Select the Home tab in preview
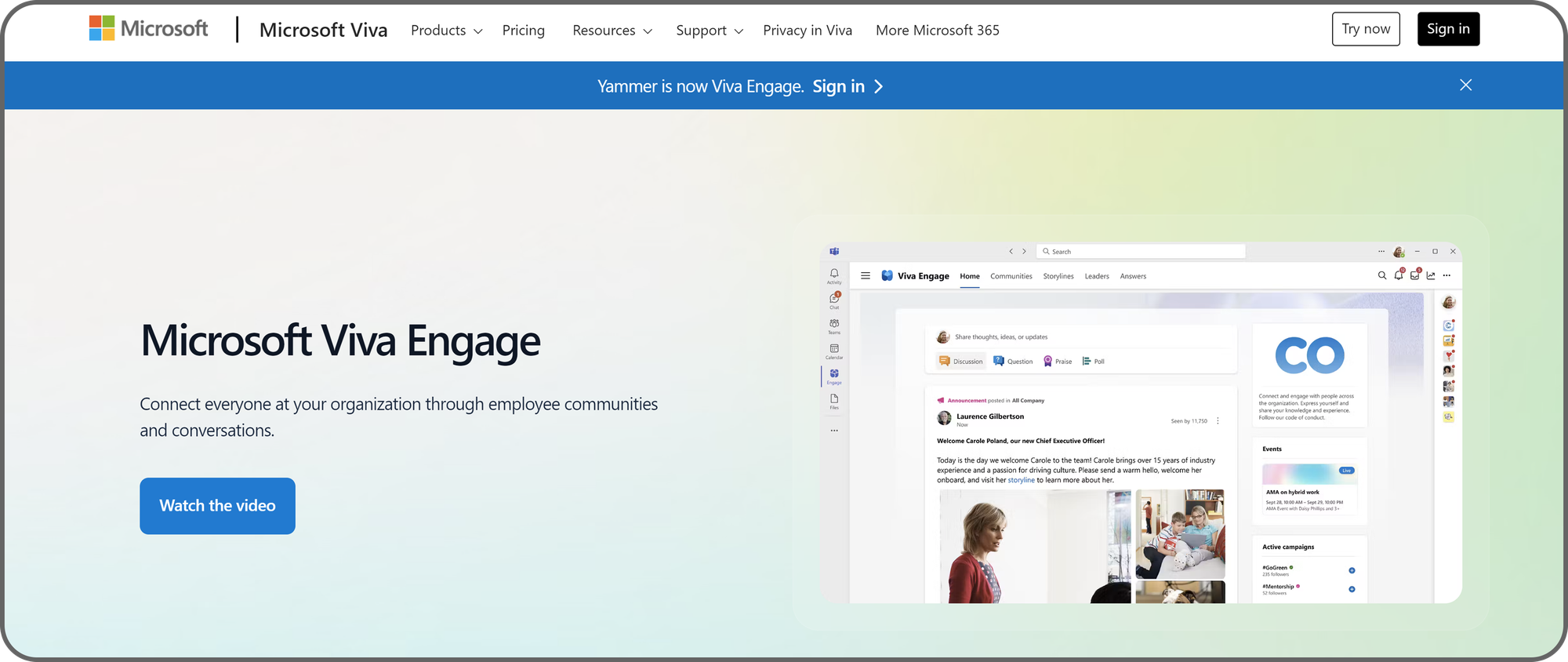The width and height of the screenshot is (1568, 662). pos(970,276)
